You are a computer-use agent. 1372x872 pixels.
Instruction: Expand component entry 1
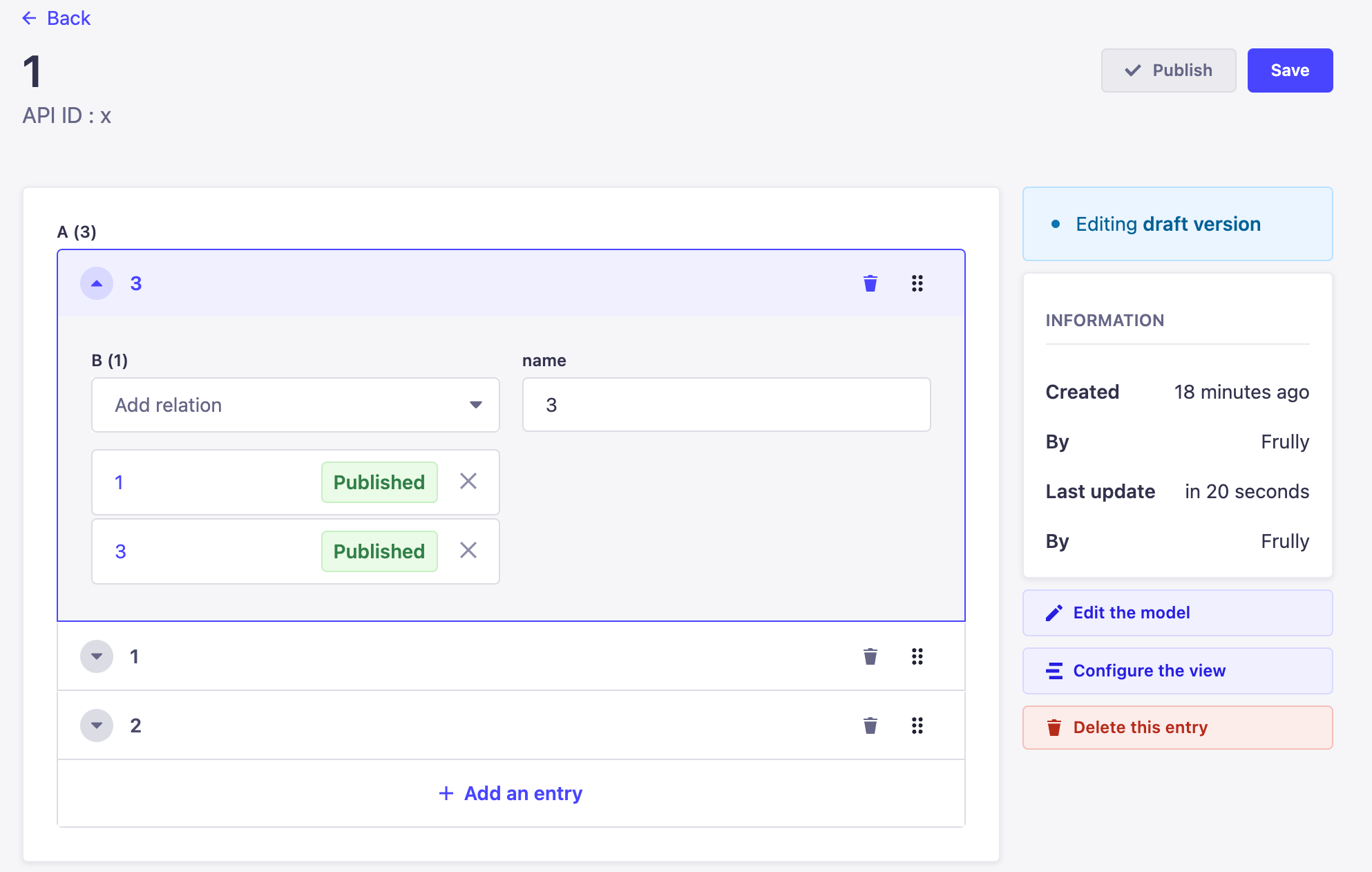tap(97, 656)
